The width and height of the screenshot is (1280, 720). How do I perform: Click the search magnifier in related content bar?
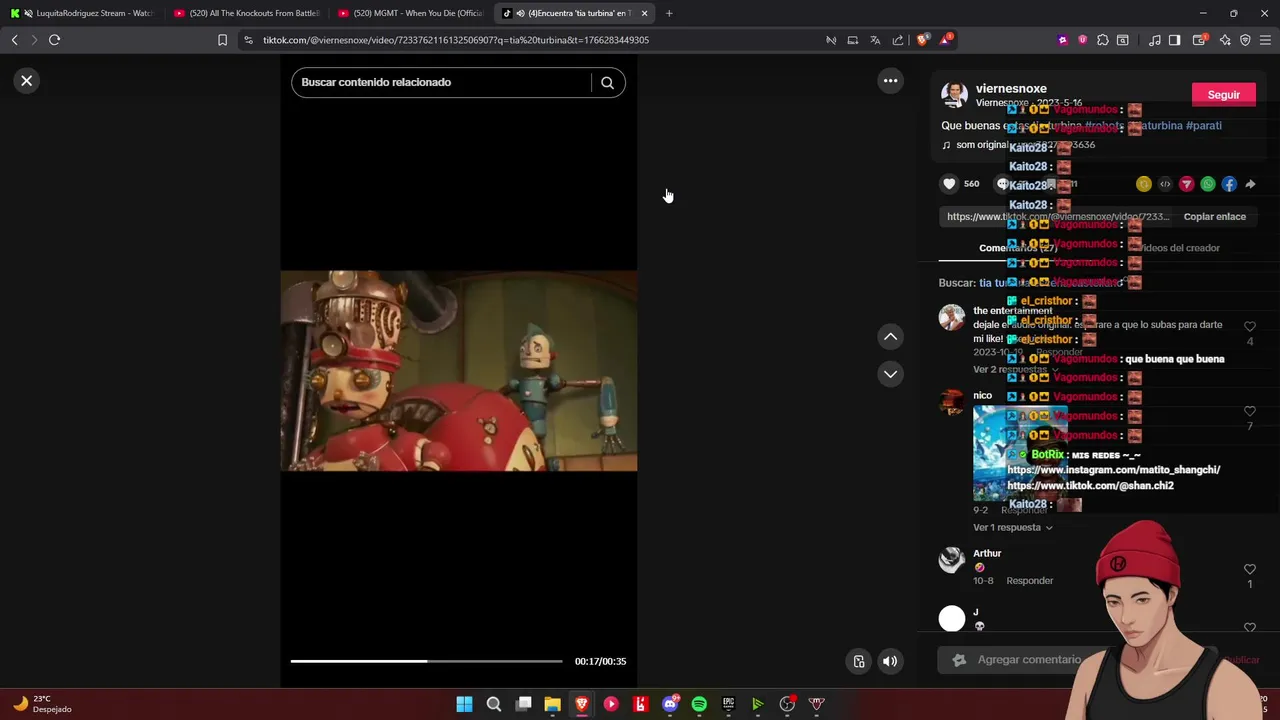click(607, 83)
